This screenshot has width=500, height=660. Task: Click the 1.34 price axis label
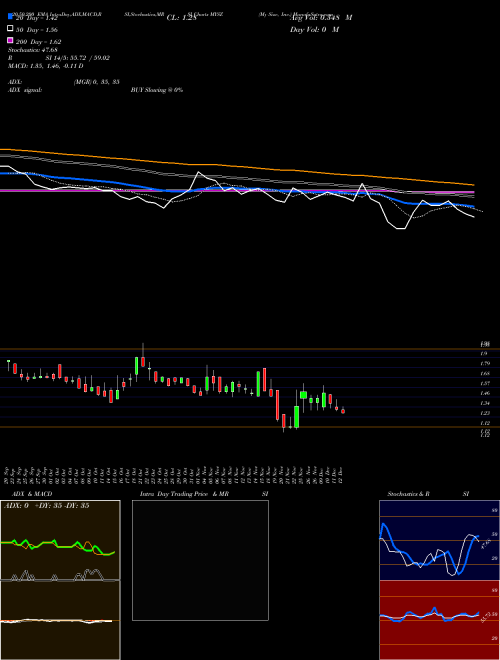click(484, 403)
